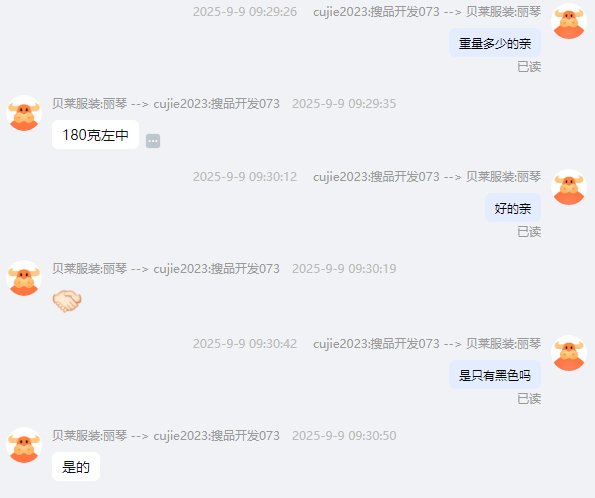595x498 pixels.
Task: Select the 180克左中 message bubble
Action: tap(96, 135)
